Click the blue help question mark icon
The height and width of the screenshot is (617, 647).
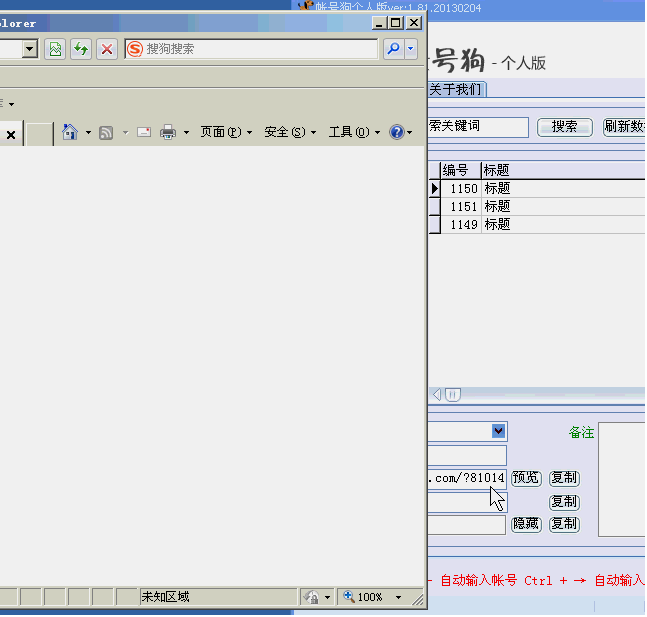pyautogui.click(x=397, y=132)
